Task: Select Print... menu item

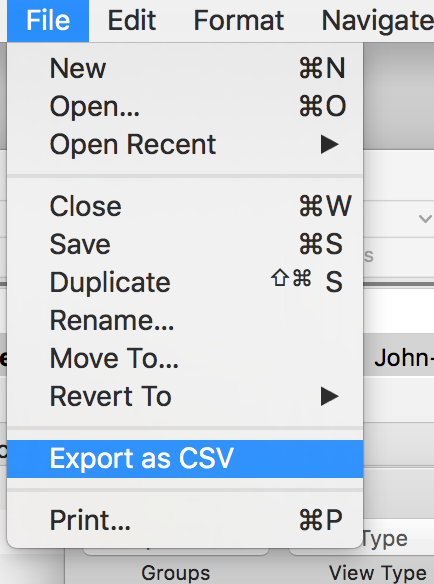Action: pyautogui.click(x=185, y=521)
